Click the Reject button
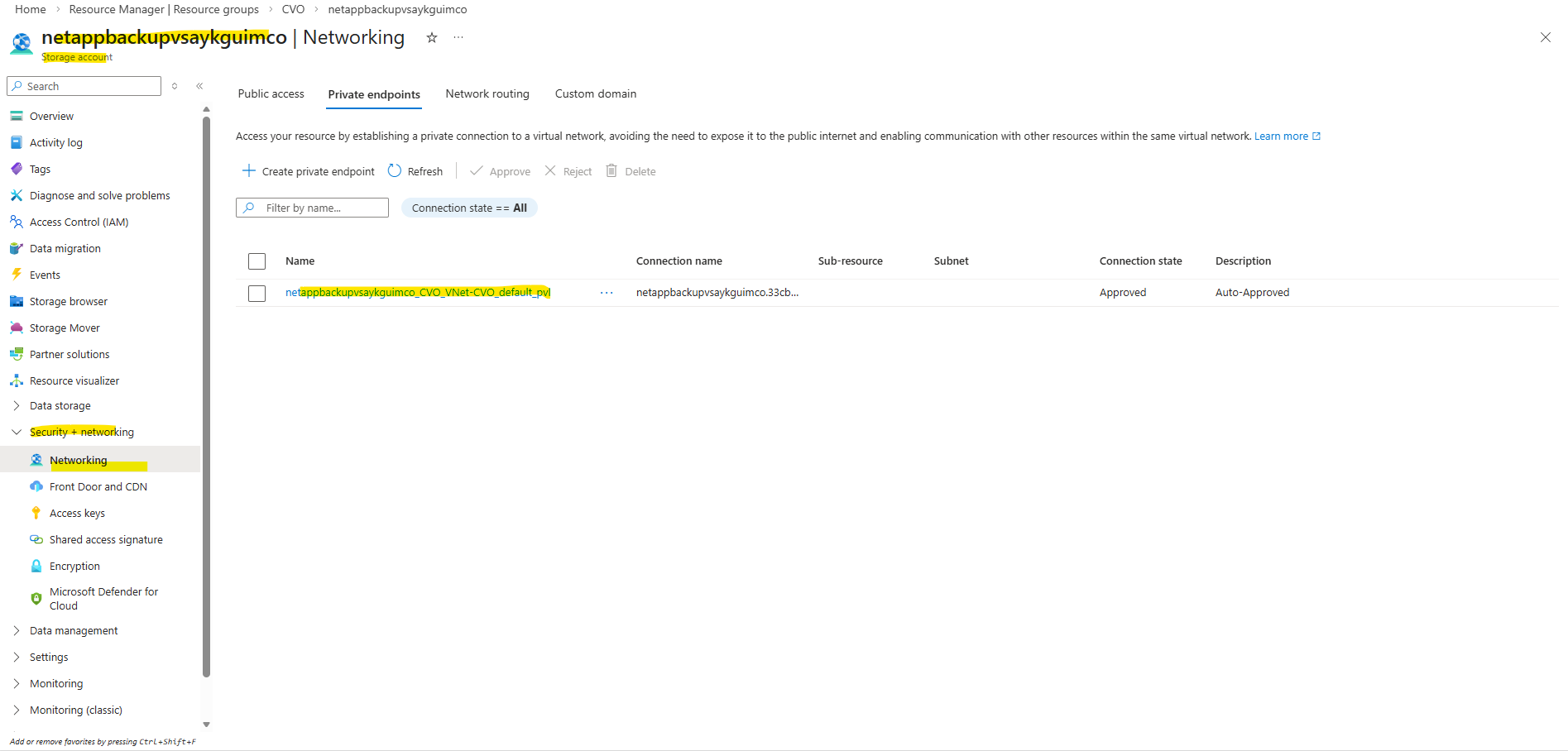1568x751 pixels. pos(568,171)
